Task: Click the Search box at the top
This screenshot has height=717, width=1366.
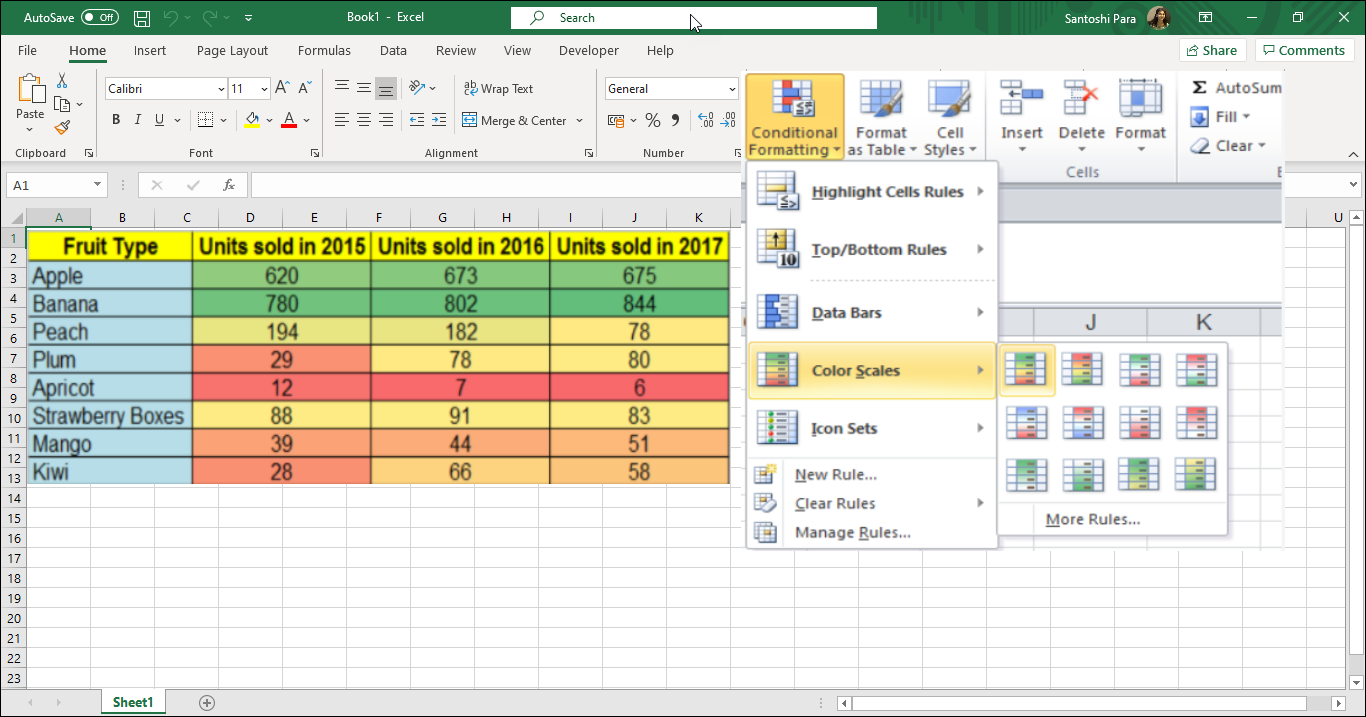Action: pos(693,17)
